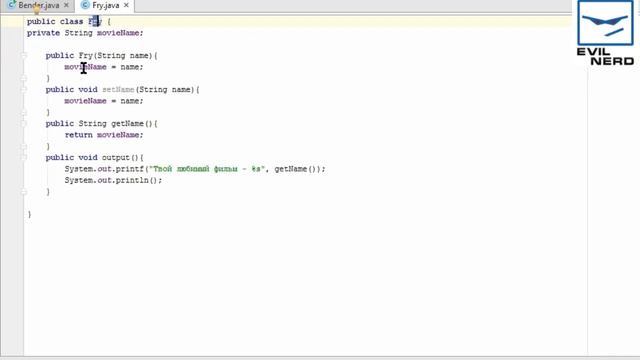Close the Fry.java tab
Screen dimensions: 640x360
(126, 5)
